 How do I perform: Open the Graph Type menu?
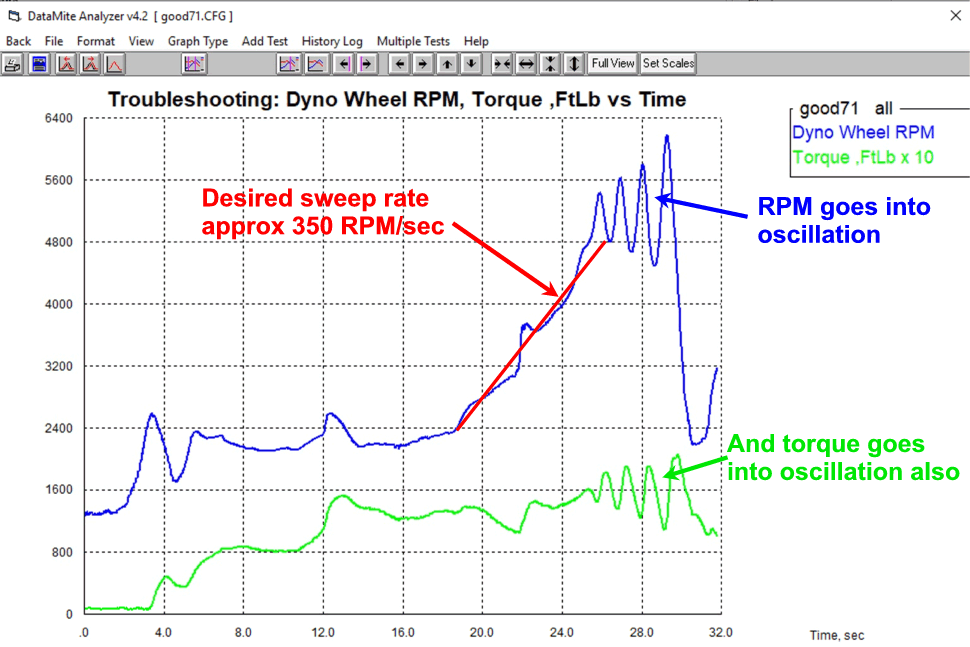198,41
